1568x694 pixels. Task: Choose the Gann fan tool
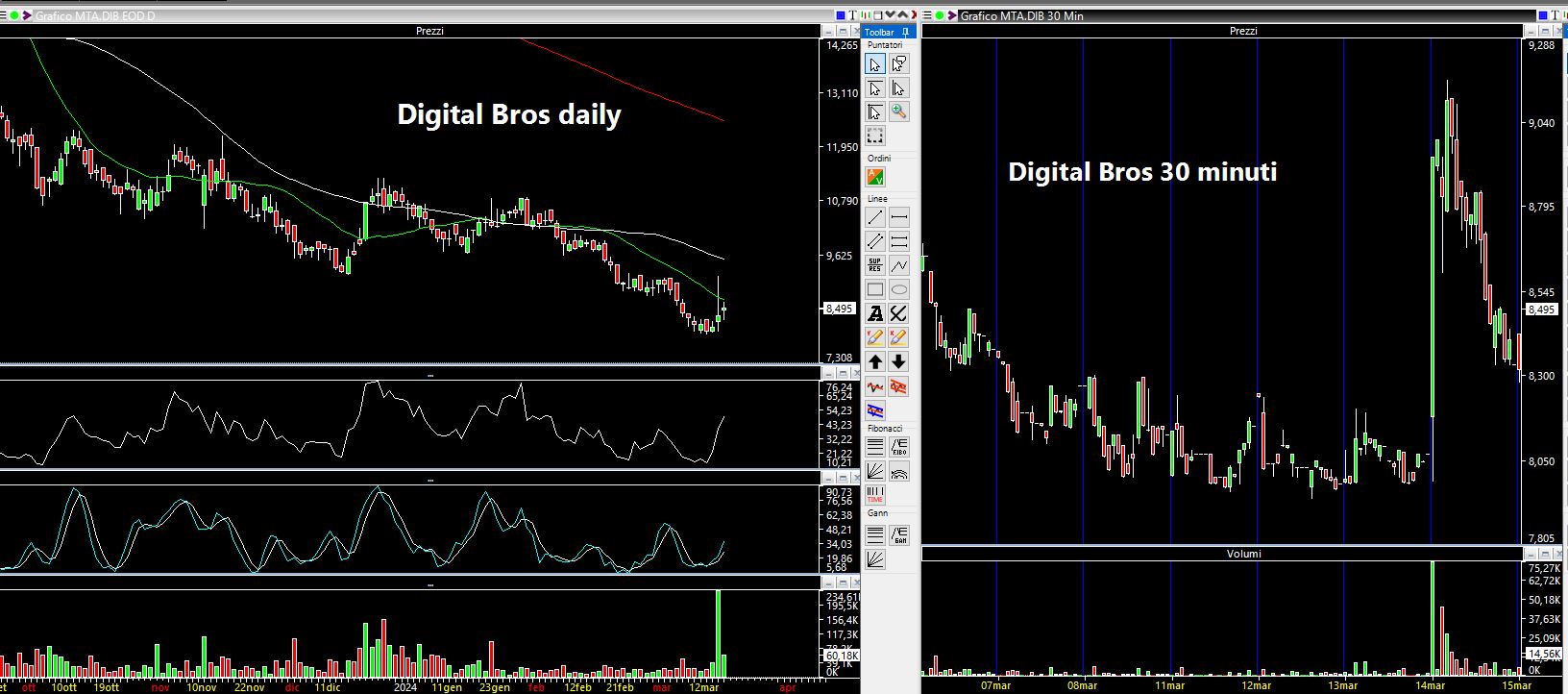[x=875, y=558]
